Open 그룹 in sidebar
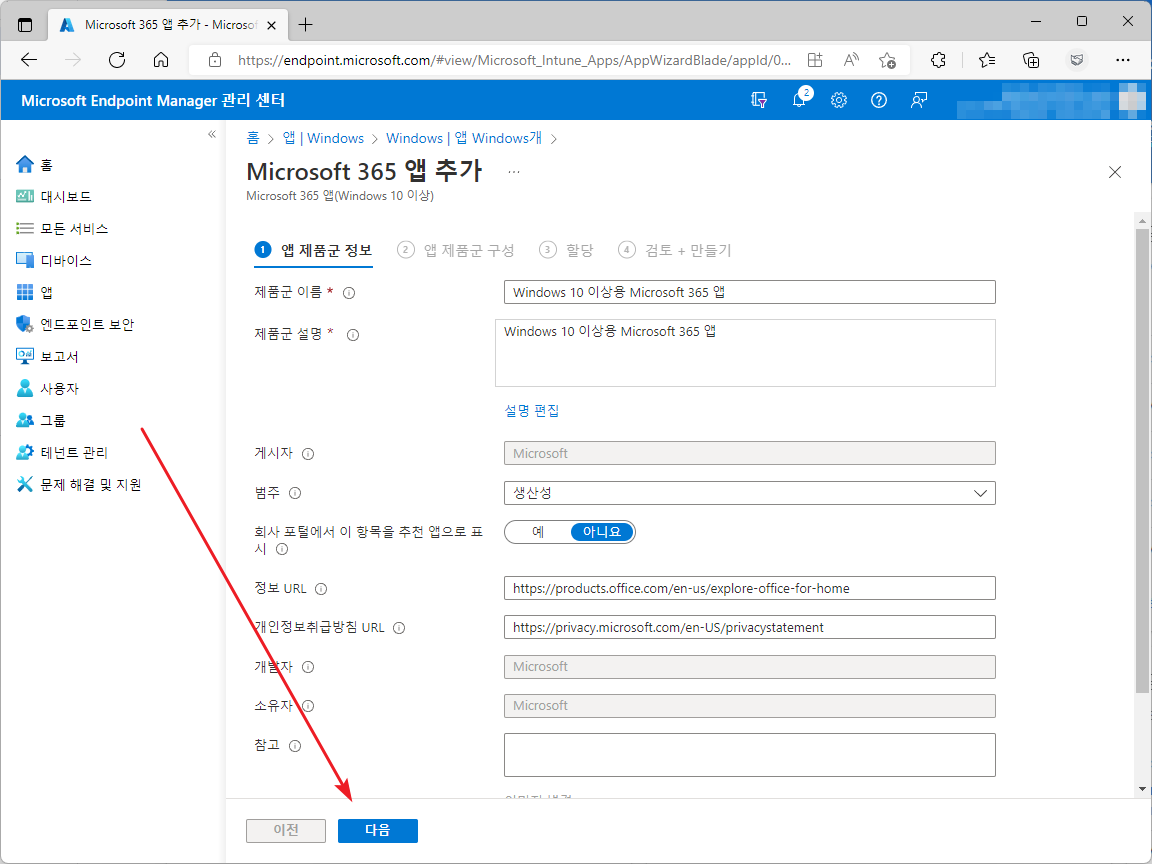Screen dimensions: 1152x864 point(40,420)
